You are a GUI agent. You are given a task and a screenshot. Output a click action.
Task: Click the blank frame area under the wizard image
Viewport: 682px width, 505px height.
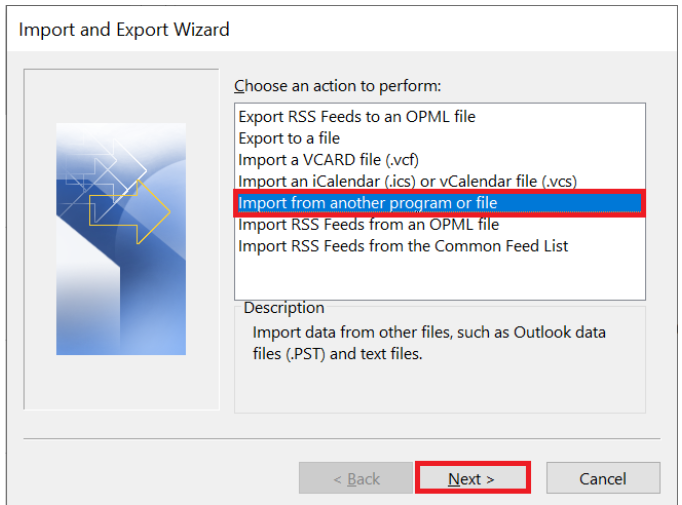point(120,383)
